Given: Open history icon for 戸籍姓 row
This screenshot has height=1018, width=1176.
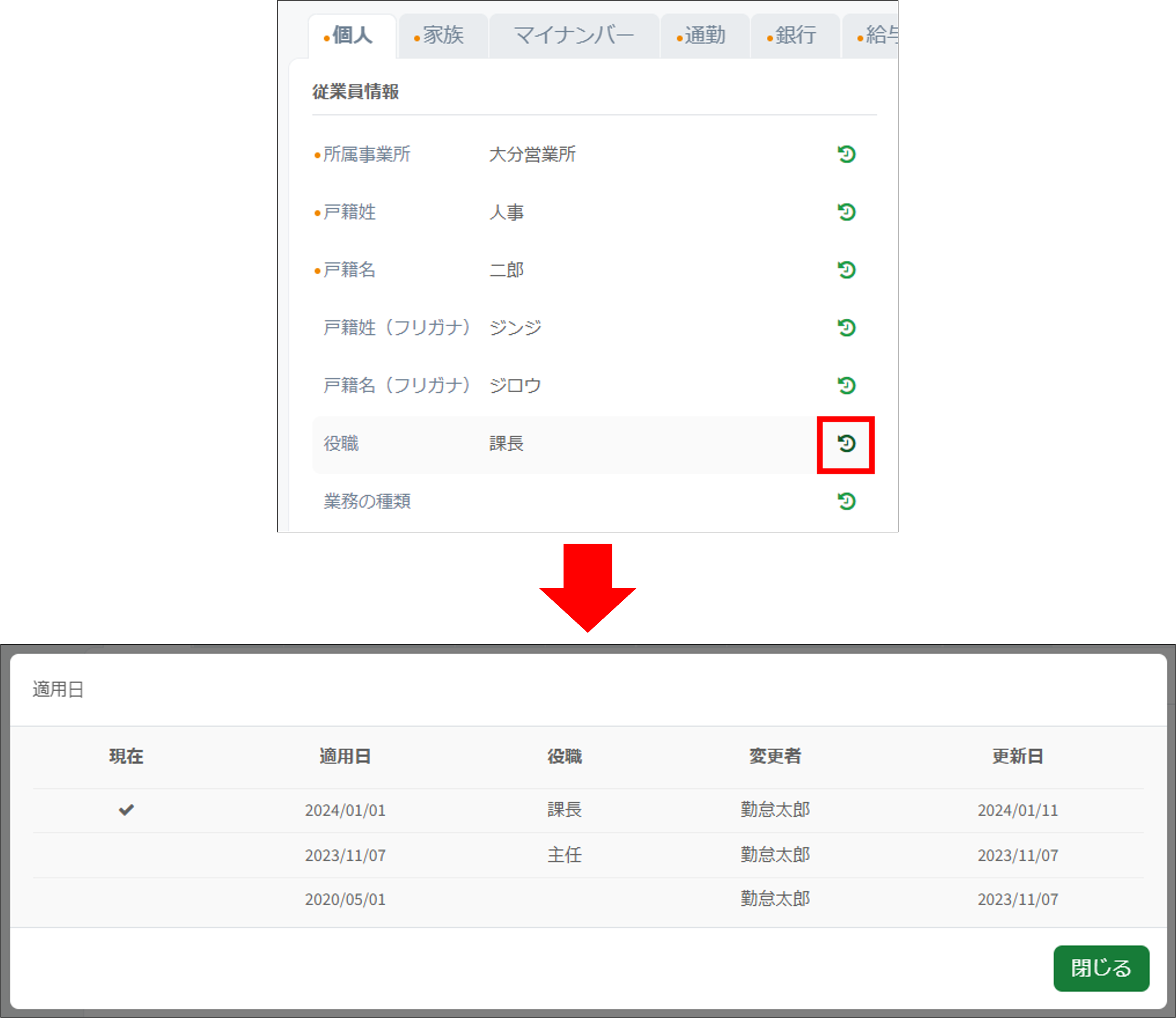Looking at the screenshot, I should 846,212.
